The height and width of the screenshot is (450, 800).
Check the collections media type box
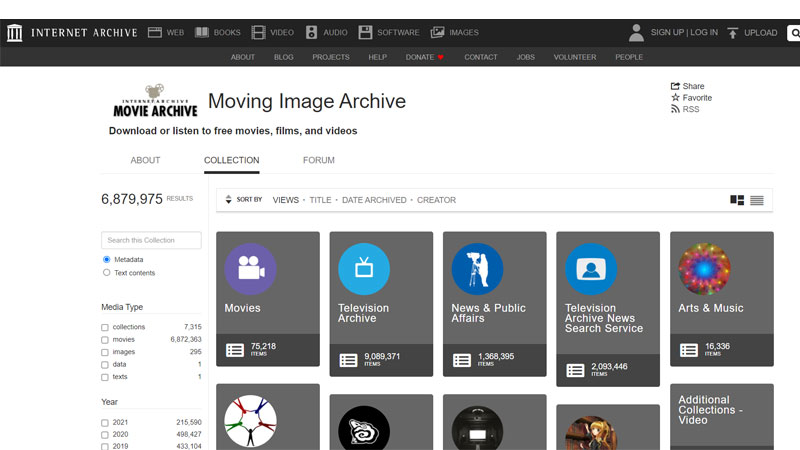[x=105, y=328]
